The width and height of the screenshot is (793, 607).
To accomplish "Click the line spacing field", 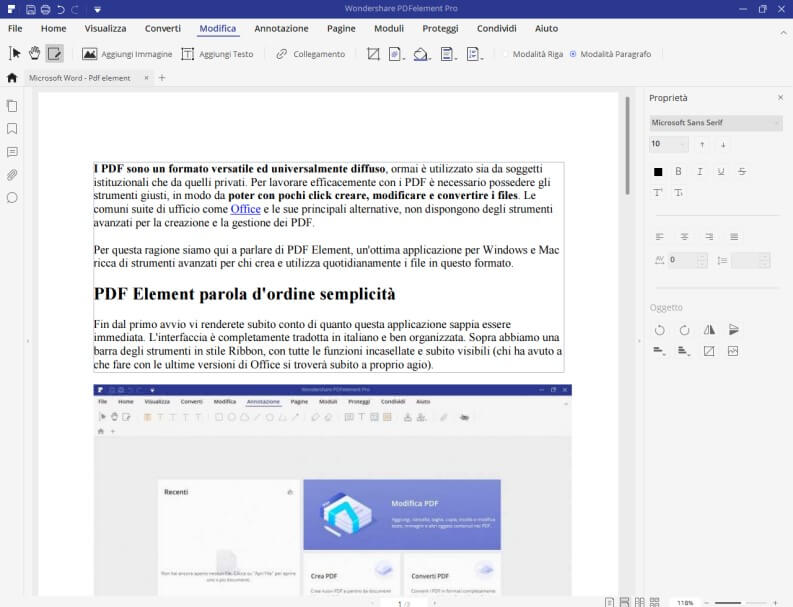I will click(x=751, y=261).
